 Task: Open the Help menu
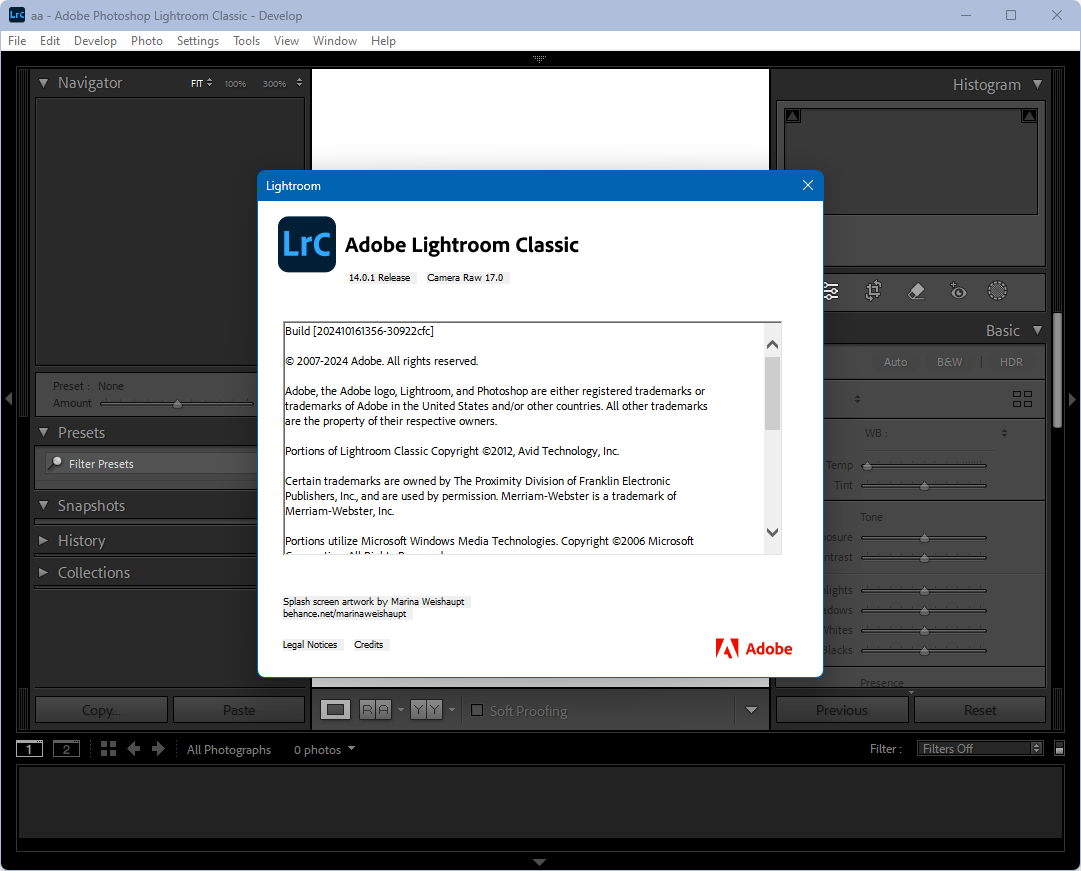point(383,41)
